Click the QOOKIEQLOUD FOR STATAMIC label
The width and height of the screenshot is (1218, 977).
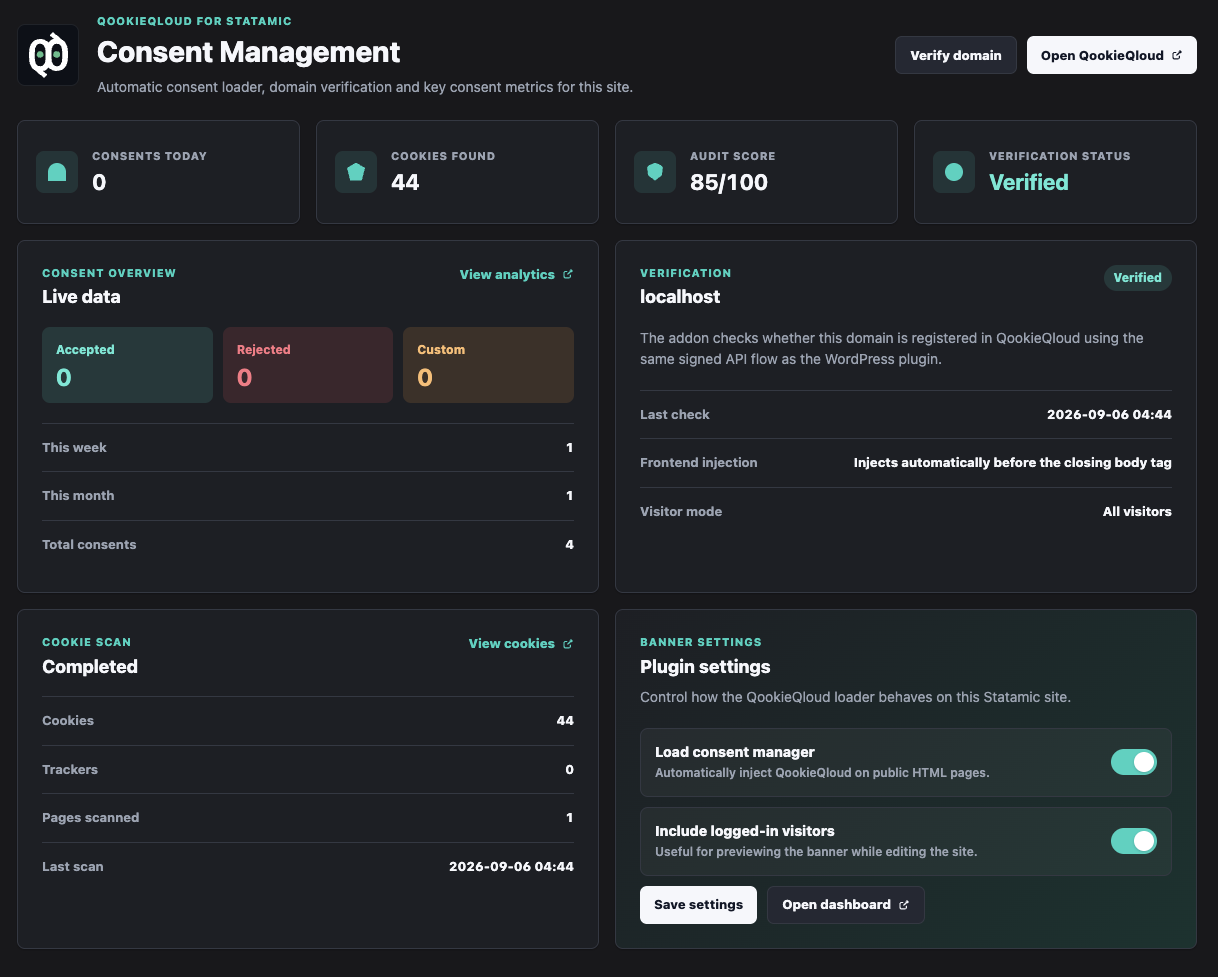pyautogui.click(x=195, y=21)
